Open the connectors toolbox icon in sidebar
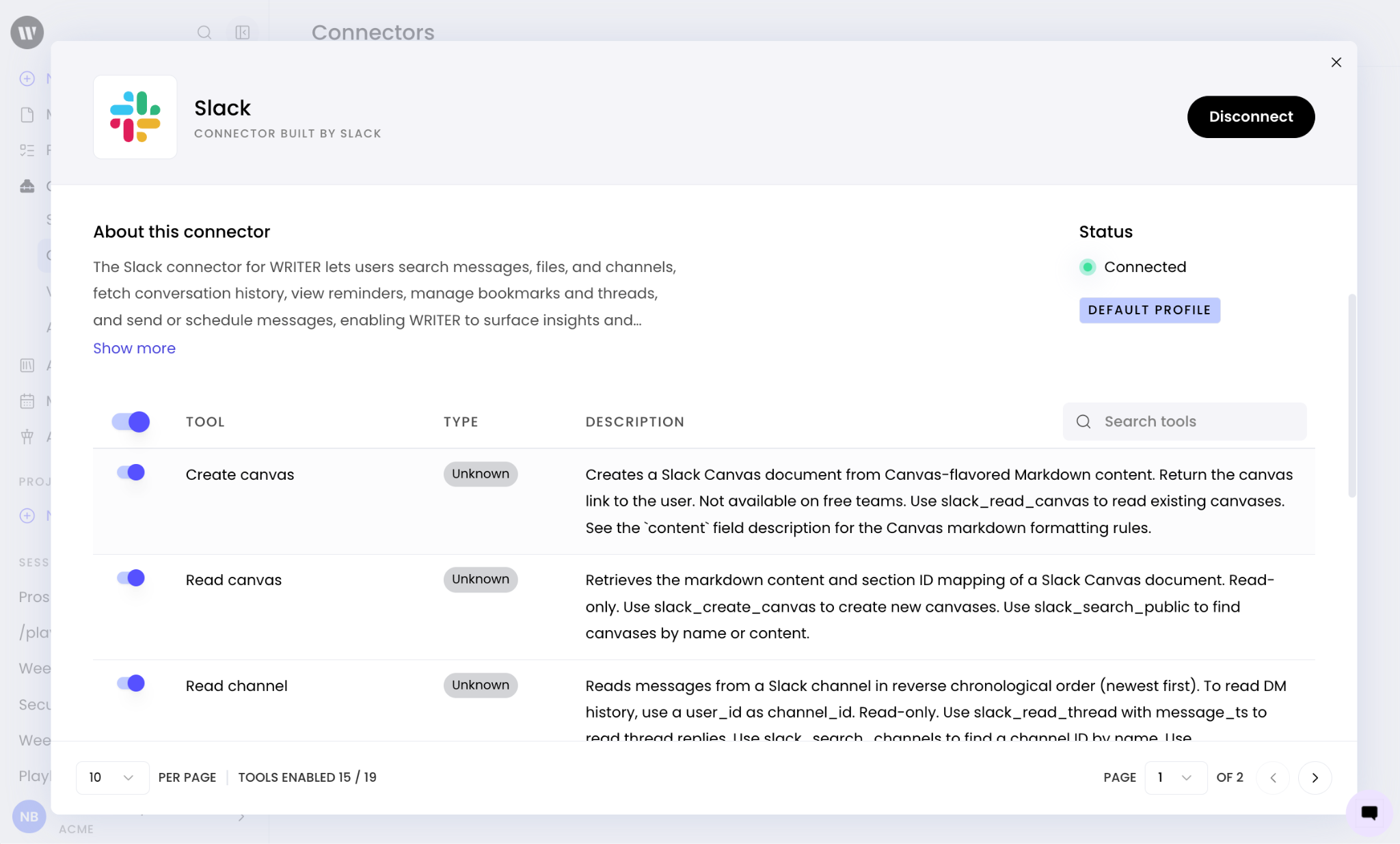Image resolution: width=1400 pixels, height=844 pixels. (27, 186)
